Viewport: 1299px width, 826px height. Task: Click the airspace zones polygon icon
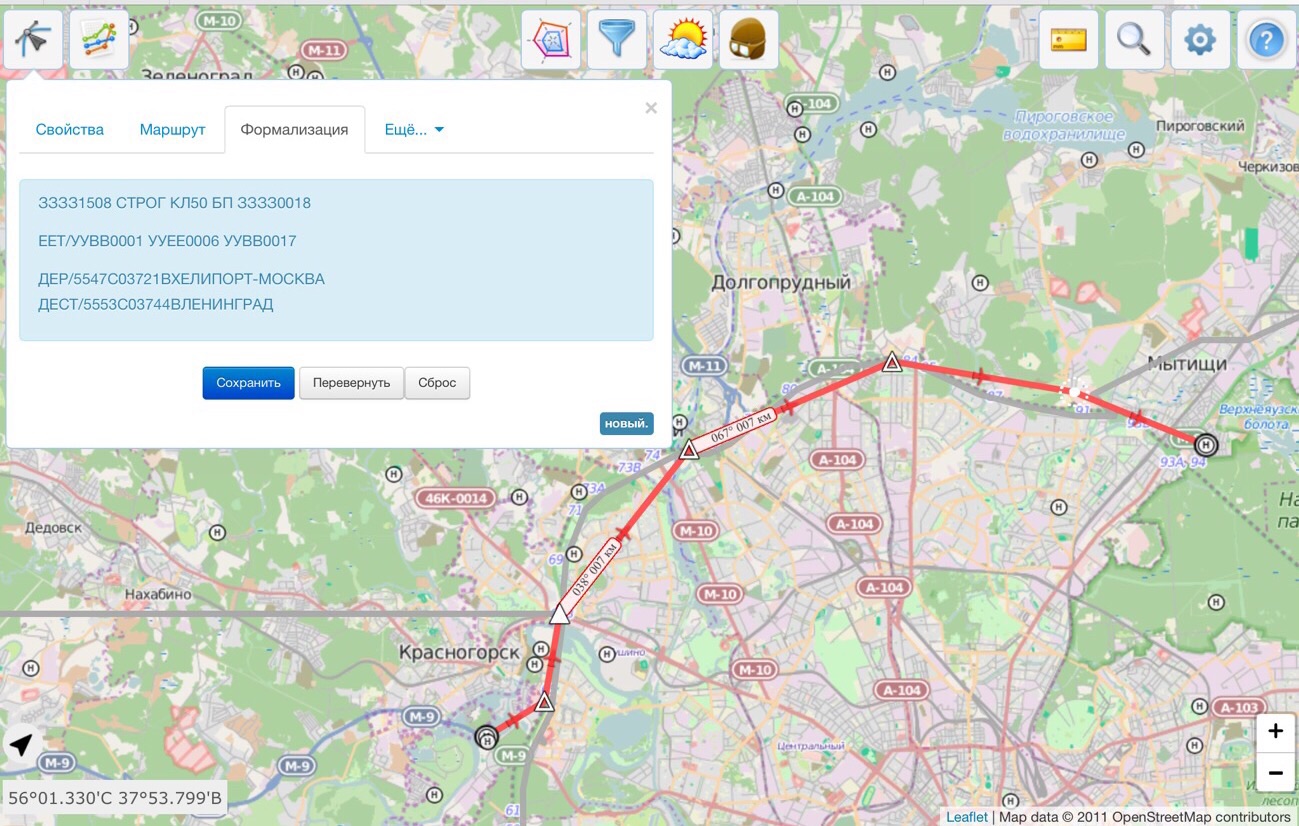pos(551,40)
